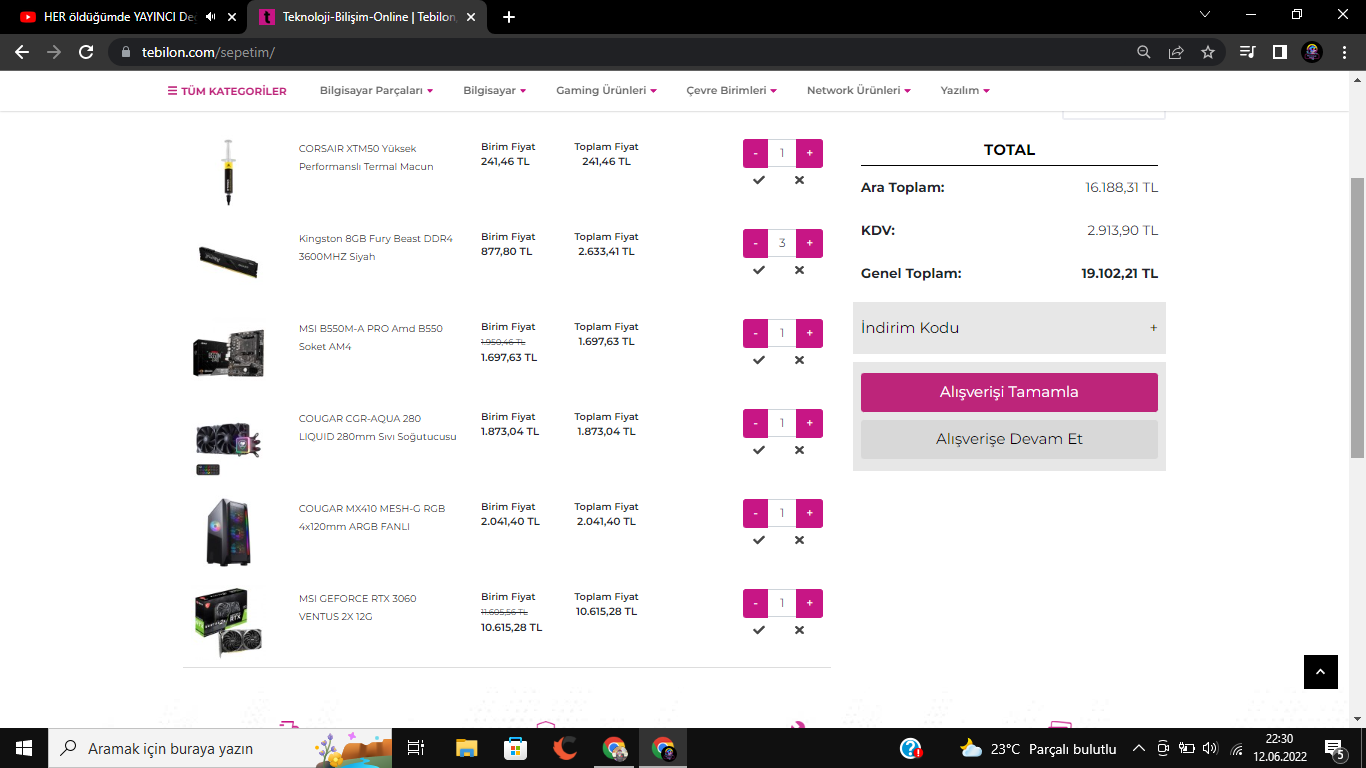Set Kingston Fury Beast quantity field

click(782, 243)
